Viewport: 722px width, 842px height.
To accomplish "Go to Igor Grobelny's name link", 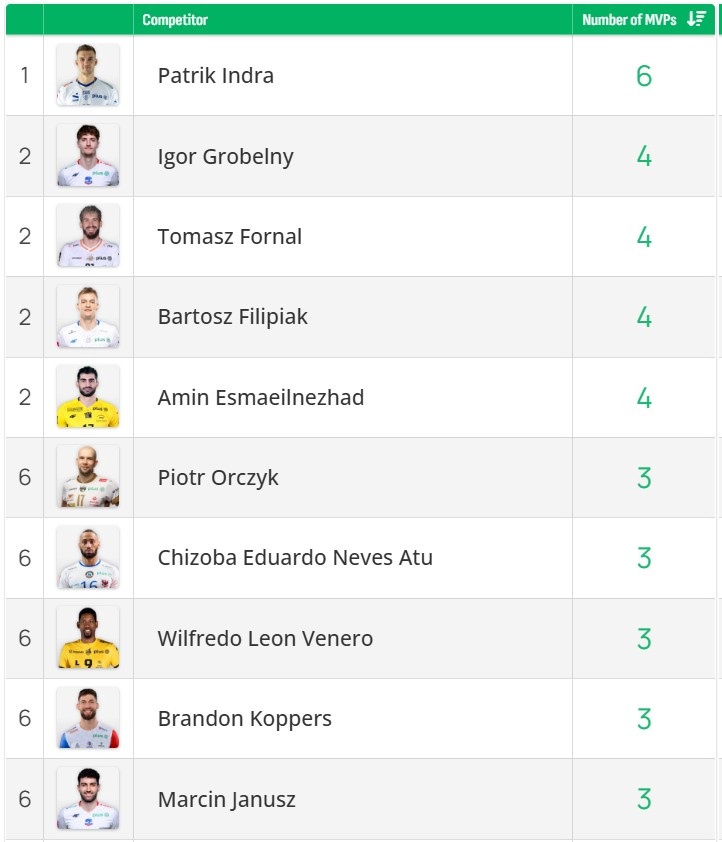I will click(225, 156).
